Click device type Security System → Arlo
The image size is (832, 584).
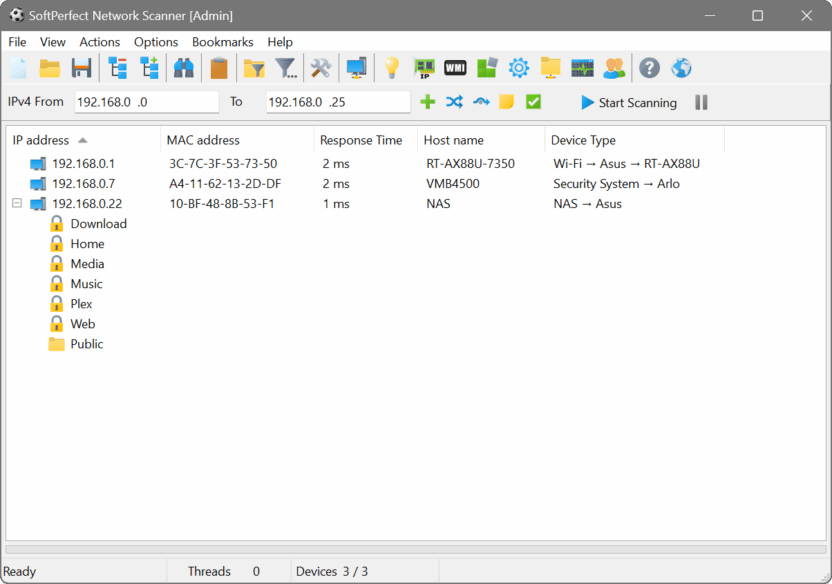click(616, 184)
